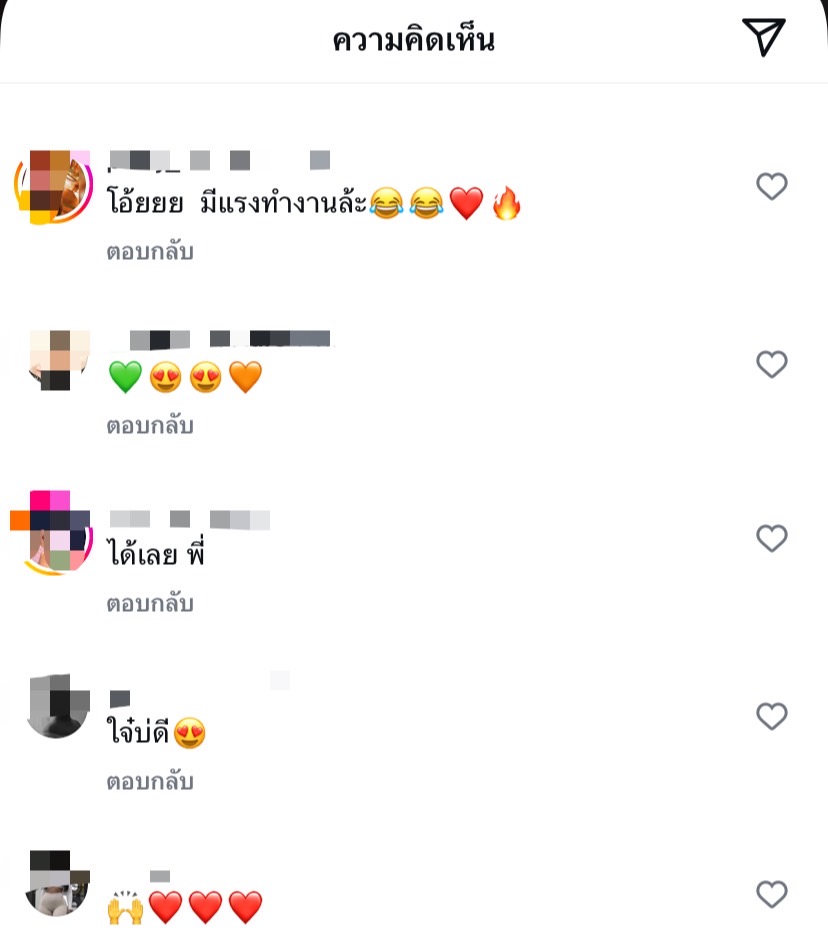
Task: Like the comment "ได้เลย พี่"
Action: click(772, 538)
